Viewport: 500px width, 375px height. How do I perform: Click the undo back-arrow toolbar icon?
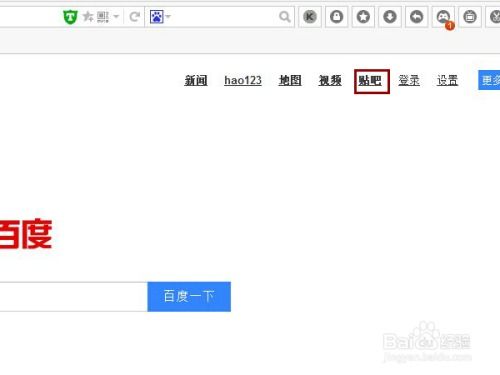click(x=416, y=16)
